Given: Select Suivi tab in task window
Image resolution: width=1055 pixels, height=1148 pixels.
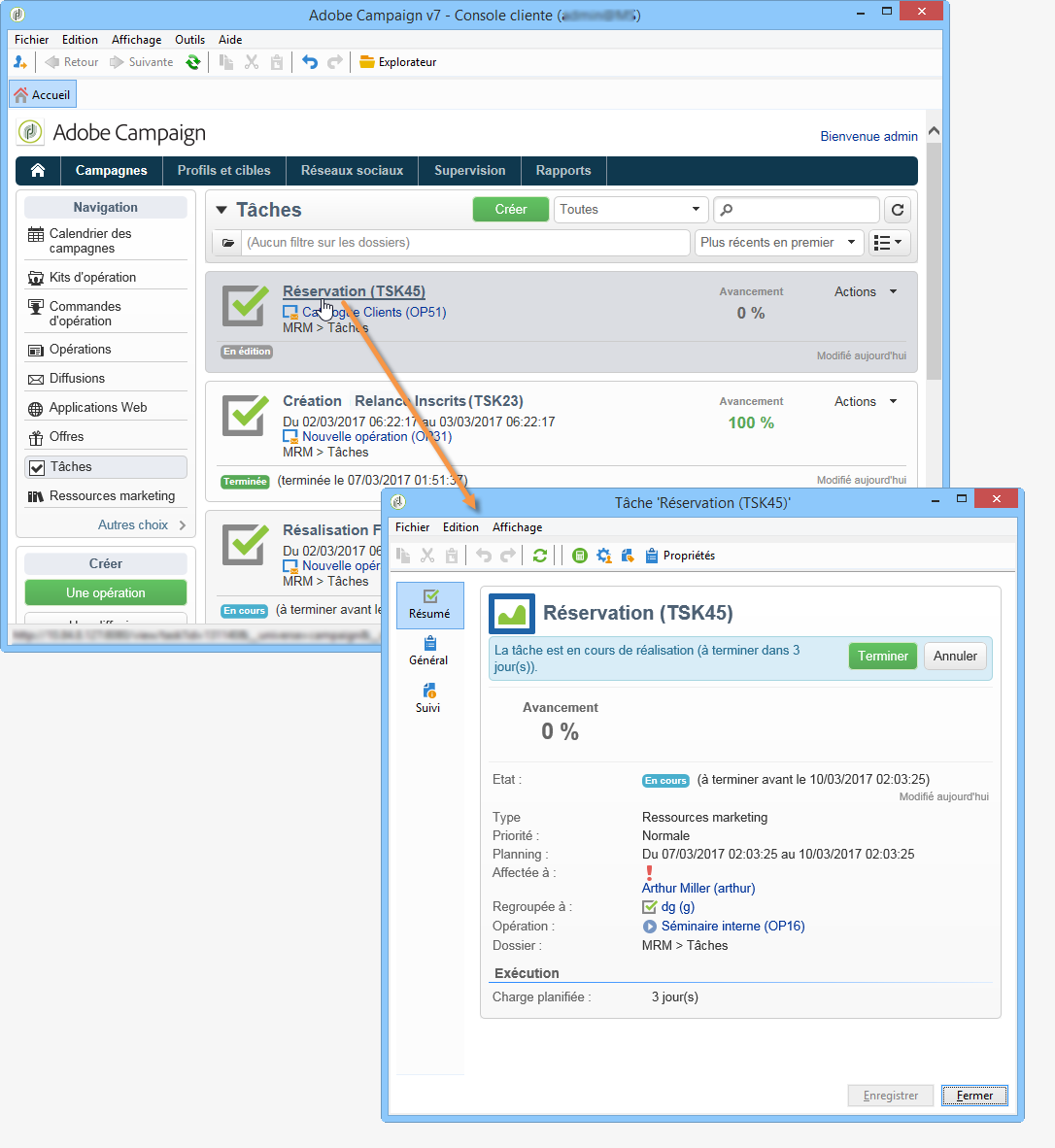Looking at the screenshot, I should pos(428,698).
